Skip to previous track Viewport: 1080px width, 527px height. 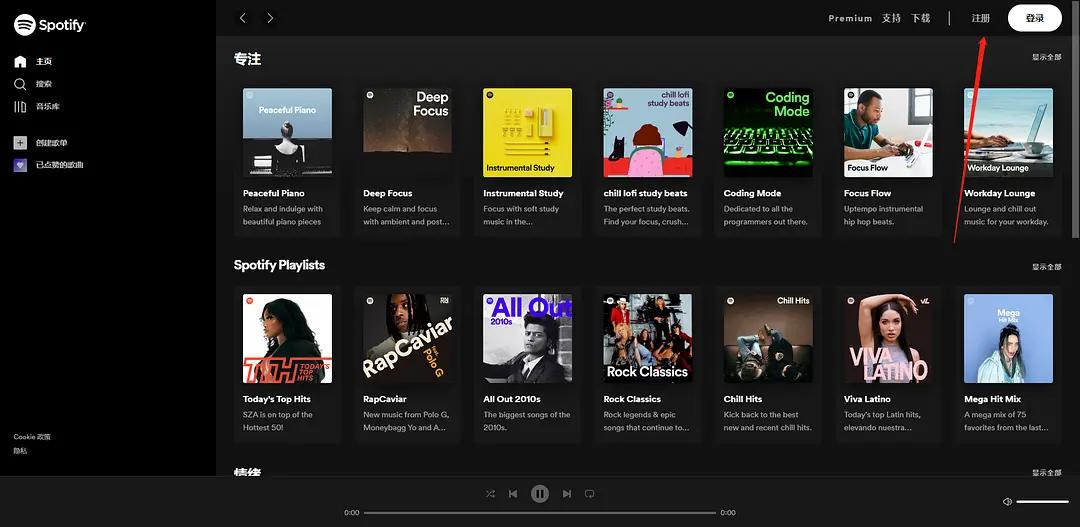point(513,494)
